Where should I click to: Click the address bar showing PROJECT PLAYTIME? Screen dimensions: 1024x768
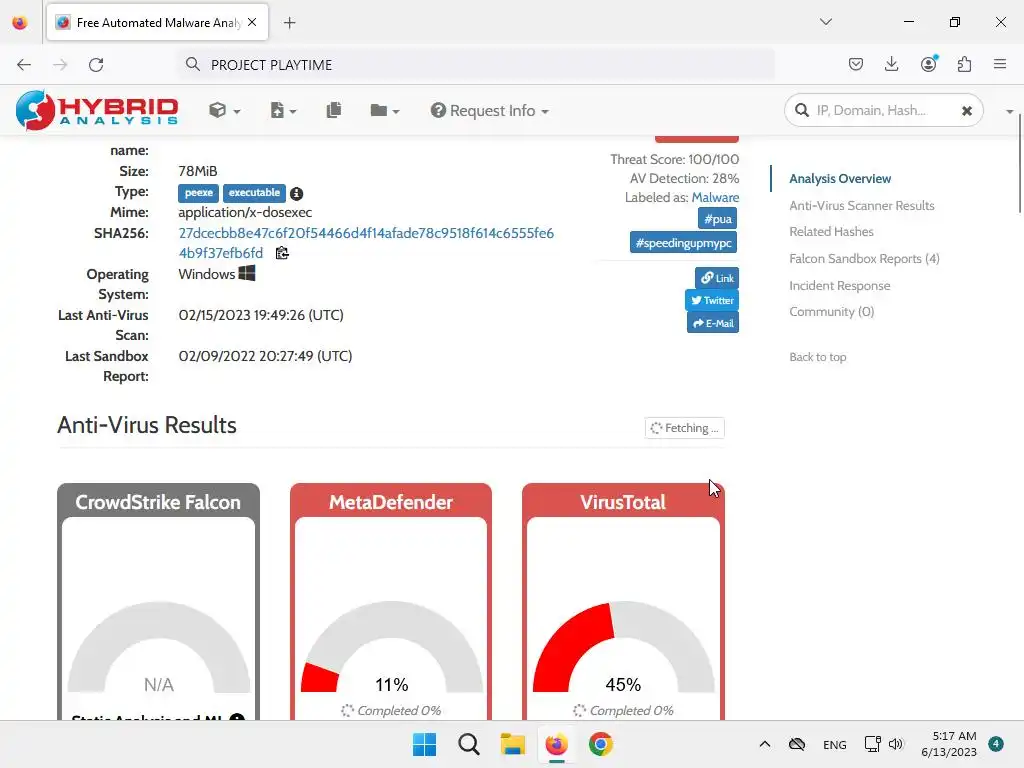point(477,65)
